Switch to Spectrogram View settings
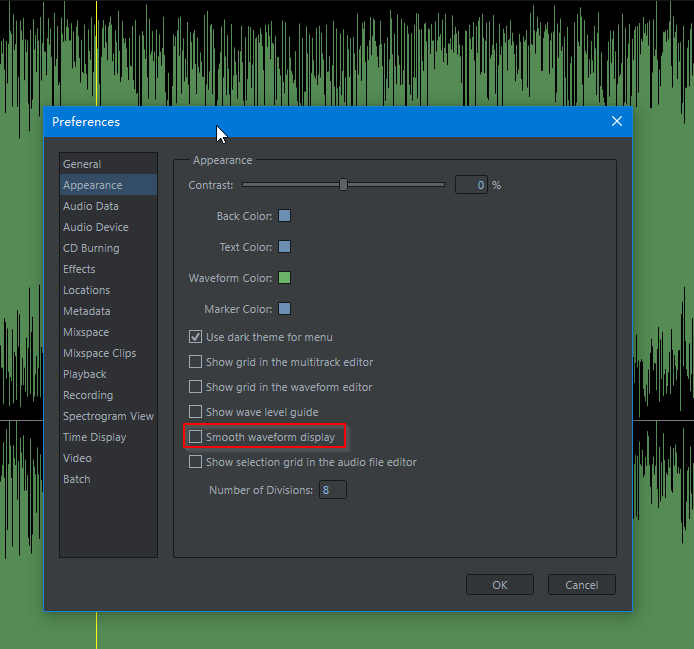 tap(108, 416)
